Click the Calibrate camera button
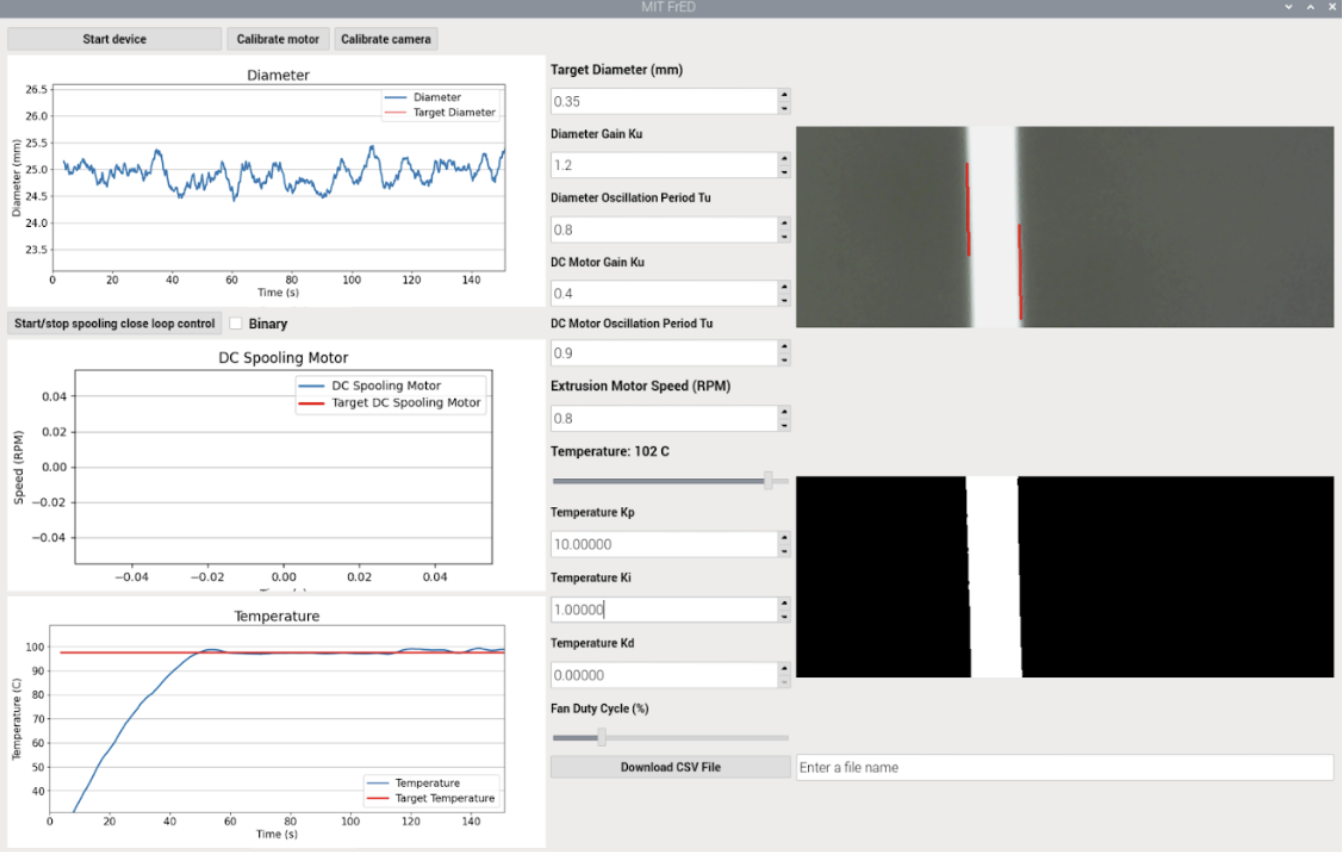The height and width of the screenshot is (852, 1342). (386, 39)
